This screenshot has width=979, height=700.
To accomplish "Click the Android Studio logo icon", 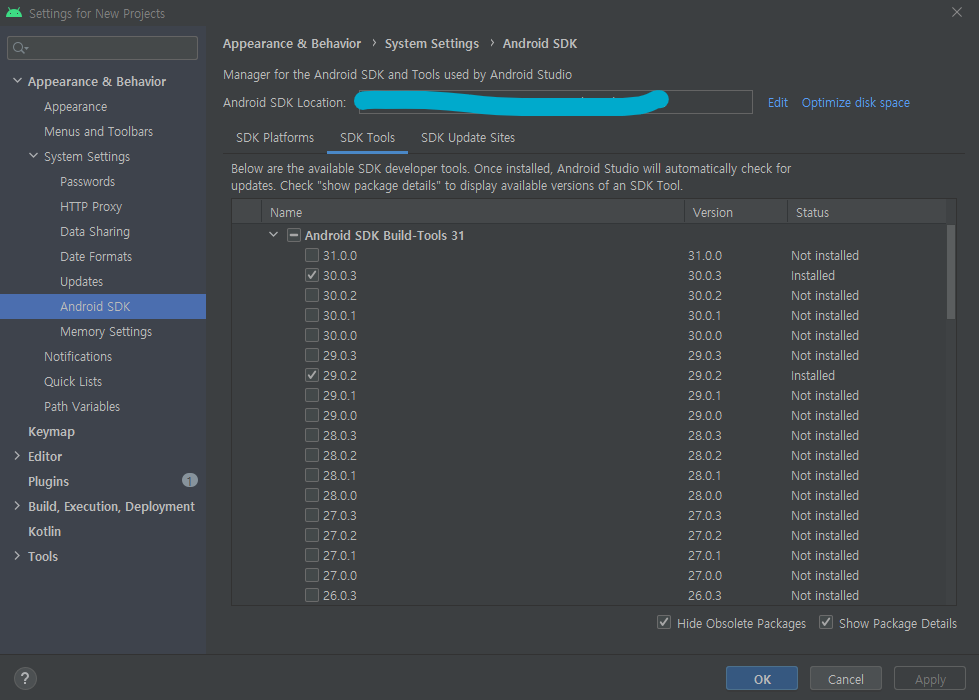I will click(x=14, y=12).
